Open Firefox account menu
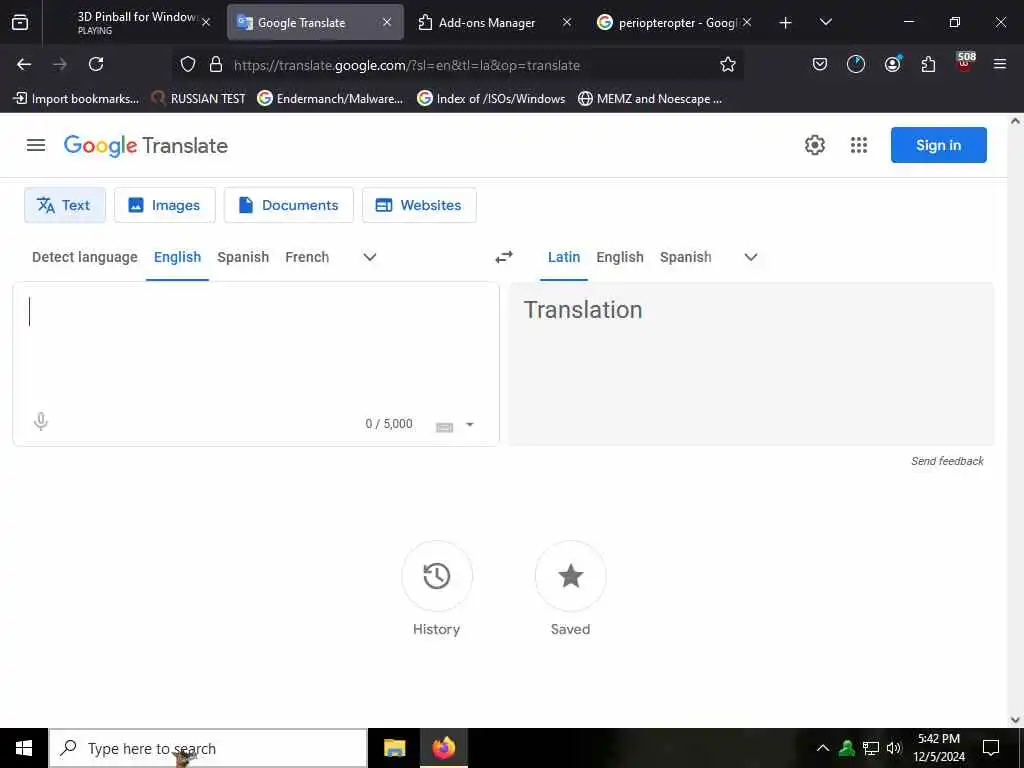Screen dimensions: 1024x768 click(x=892, y=64)
